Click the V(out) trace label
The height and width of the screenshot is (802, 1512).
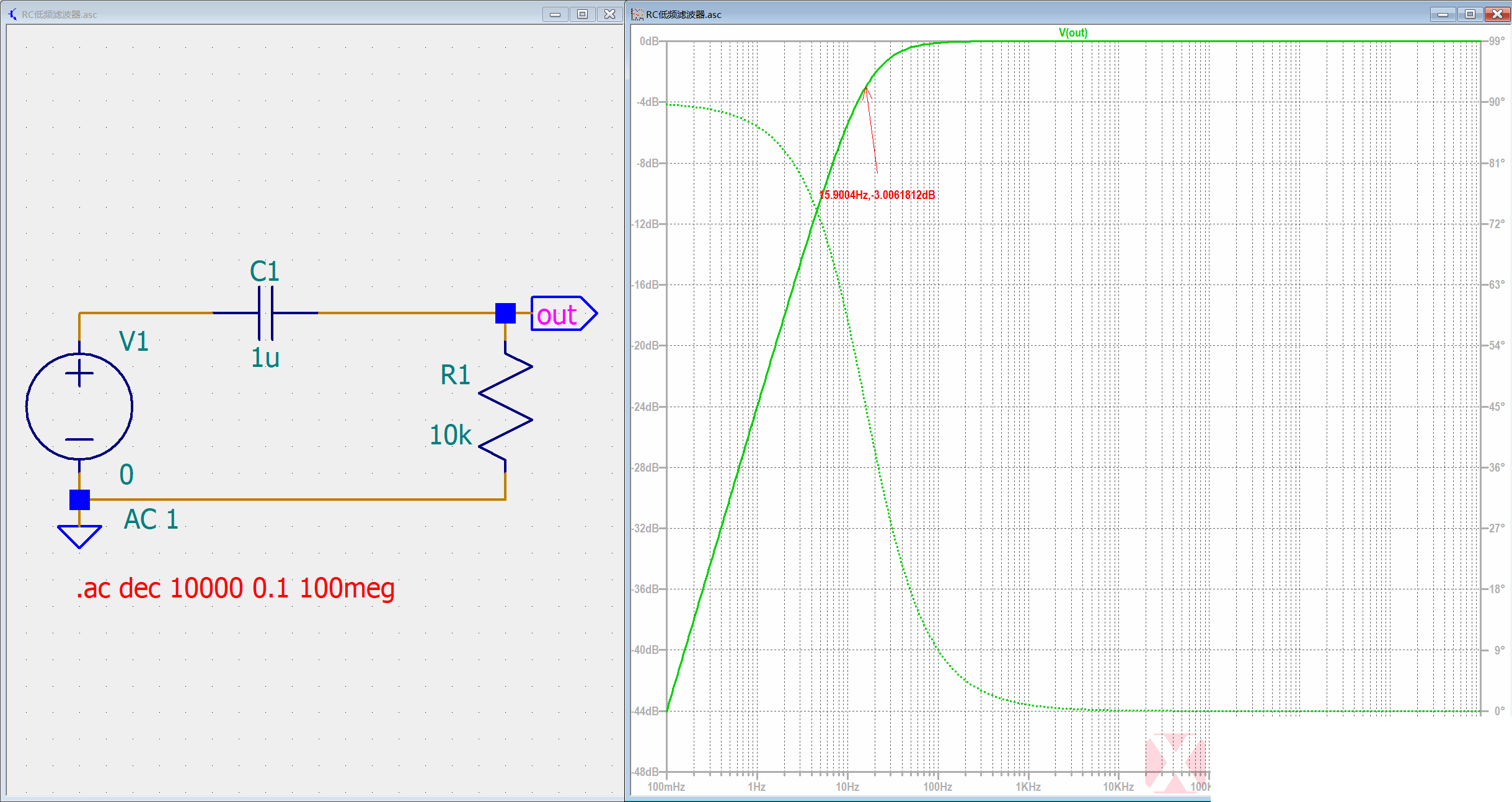[x=1073, y=33]
